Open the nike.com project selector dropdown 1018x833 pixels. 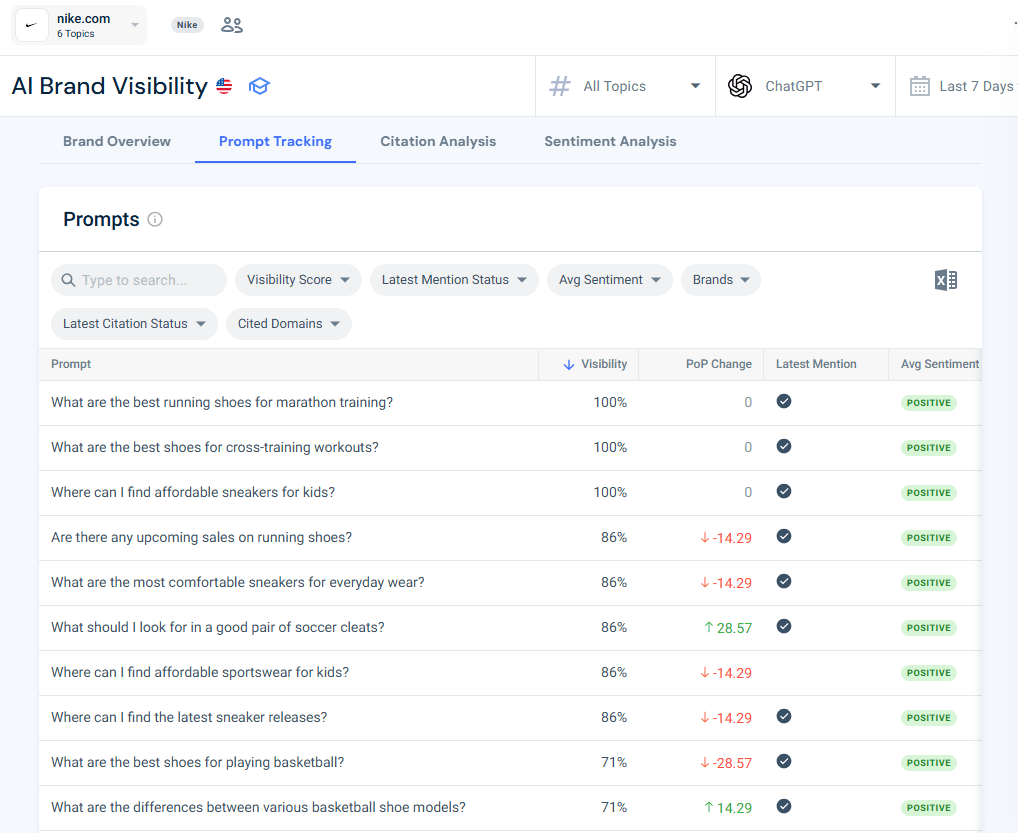(x=79, y=25)
